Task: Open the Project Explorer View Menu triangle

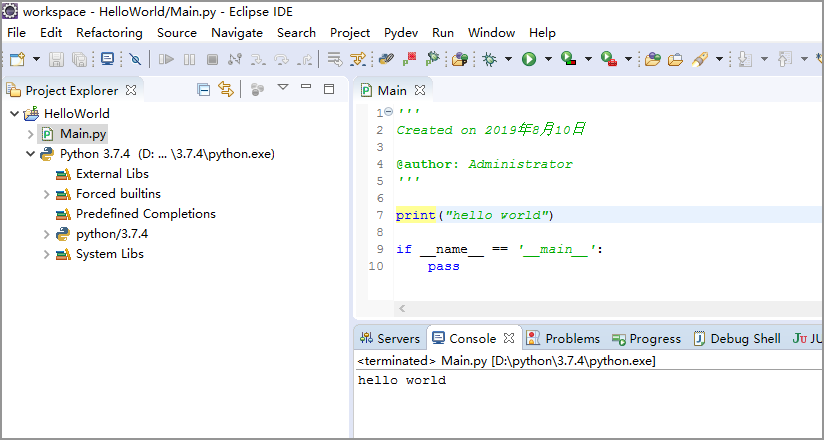Action: (283, 87)
